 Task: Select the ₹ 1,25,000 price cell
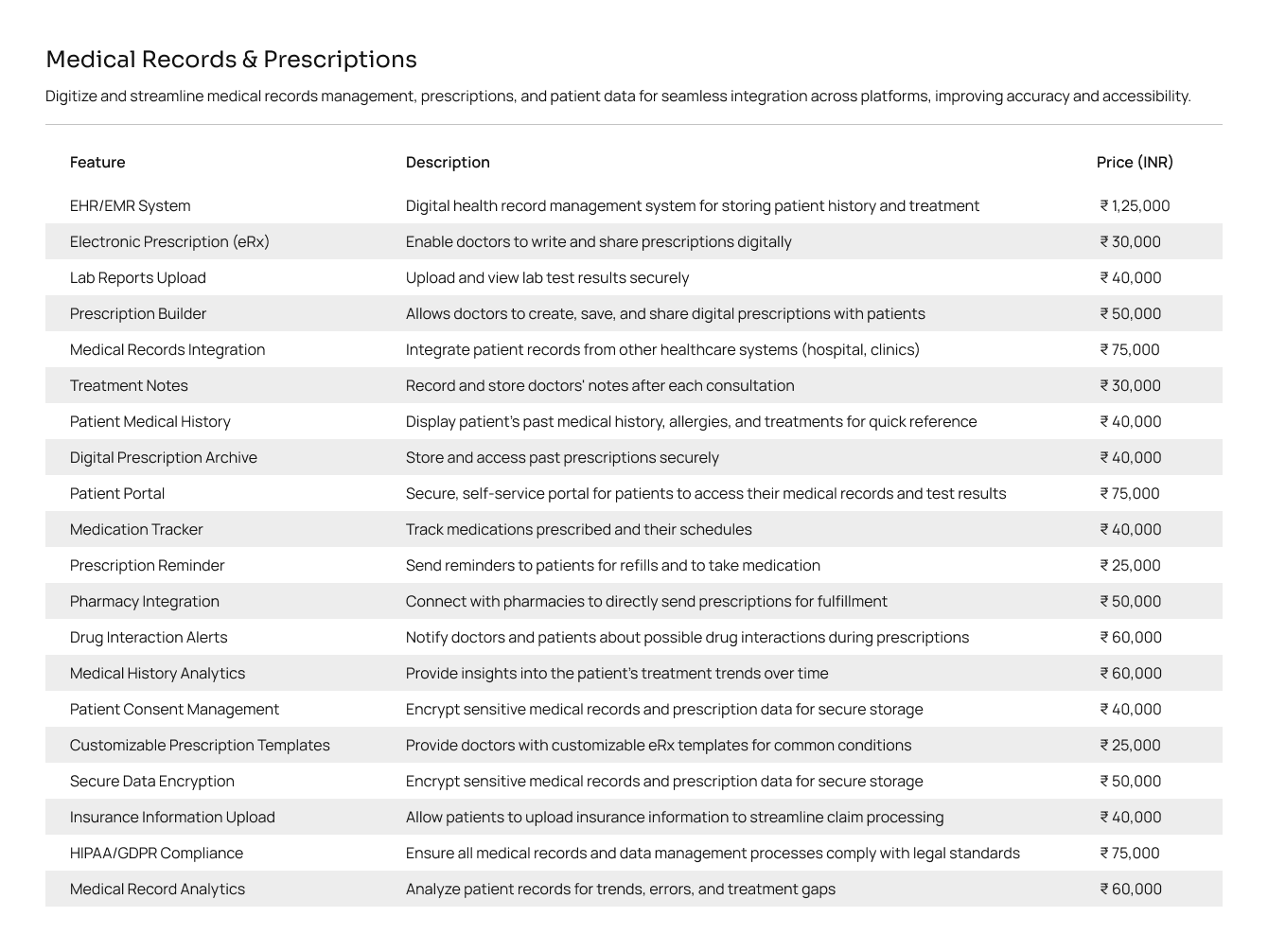(x=1135, y=205)
